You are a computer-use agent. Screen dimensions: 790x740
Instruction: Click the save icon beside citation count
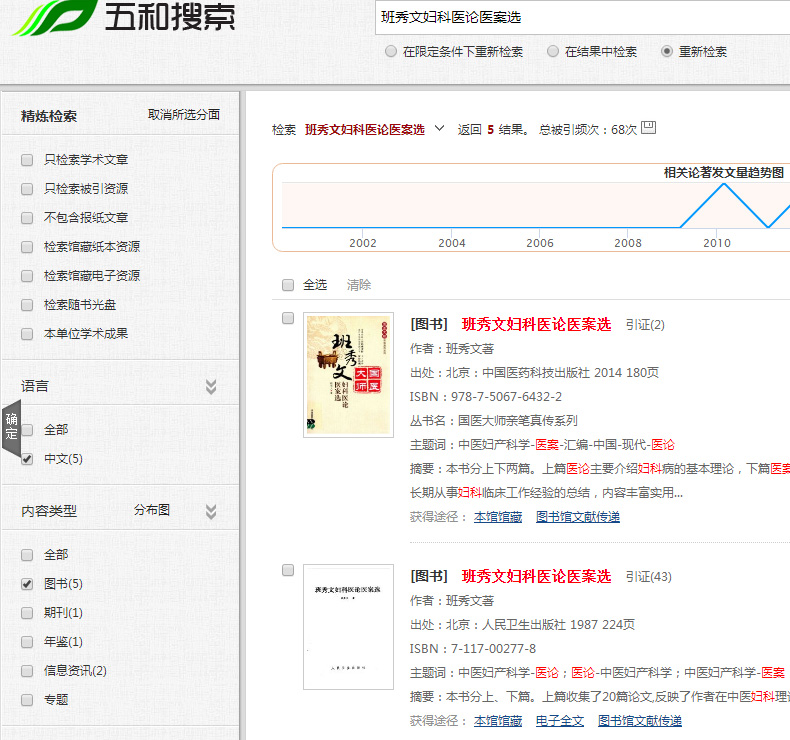pyautogui.click(x=648, y=128)
